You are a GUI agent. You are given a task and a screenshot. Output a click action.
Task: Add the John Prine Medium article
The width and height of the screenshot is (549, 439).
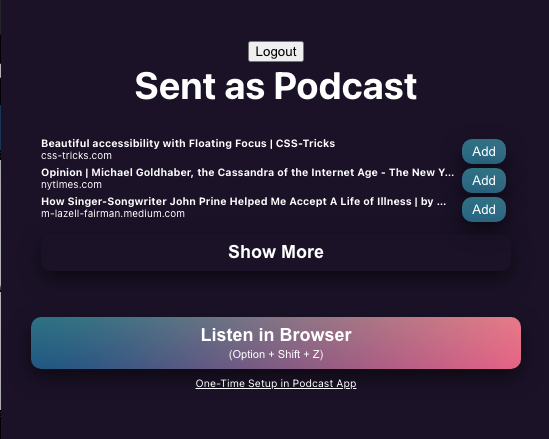click(484, 210)
